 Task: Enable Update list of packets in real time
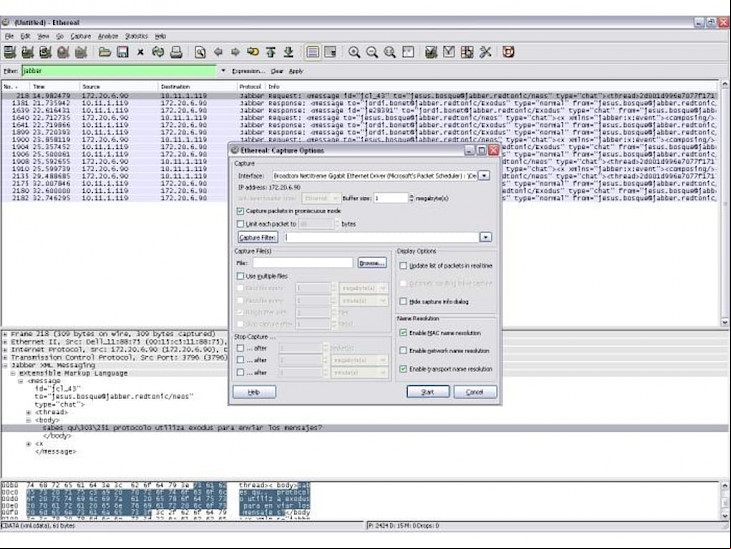(403, 266)
